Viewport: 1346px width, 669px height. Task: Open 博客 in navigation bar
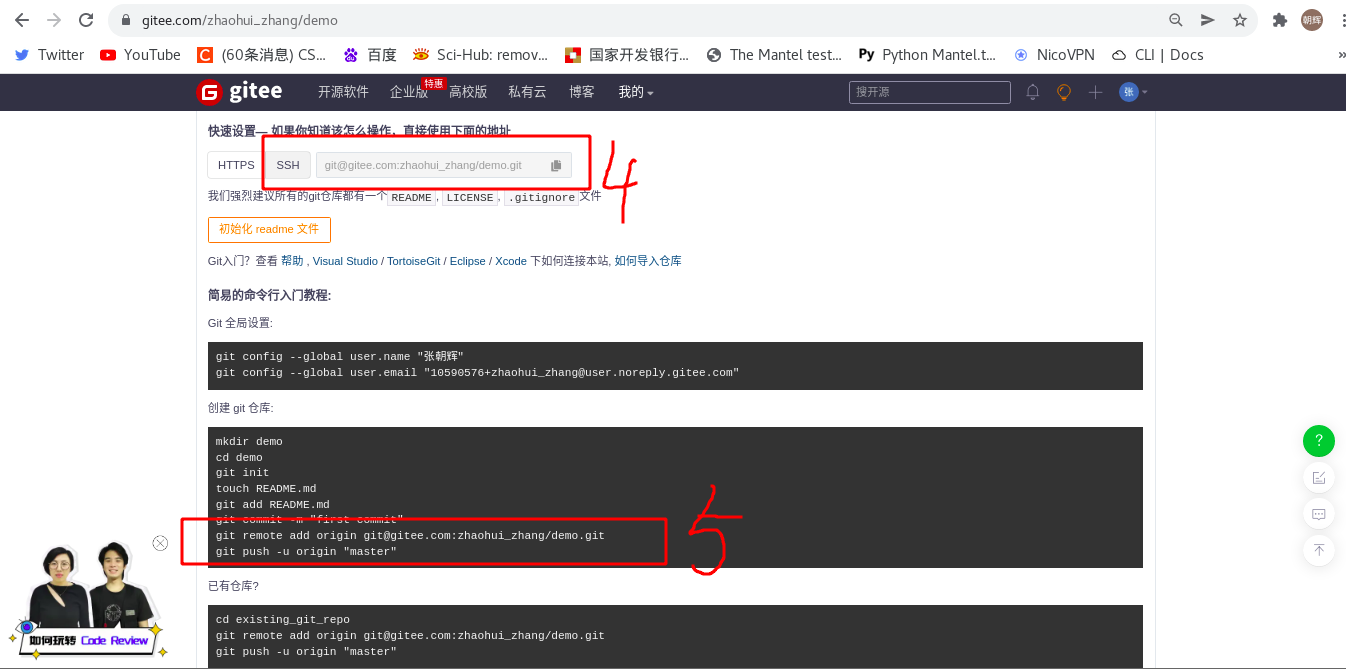tap(582, 92)
